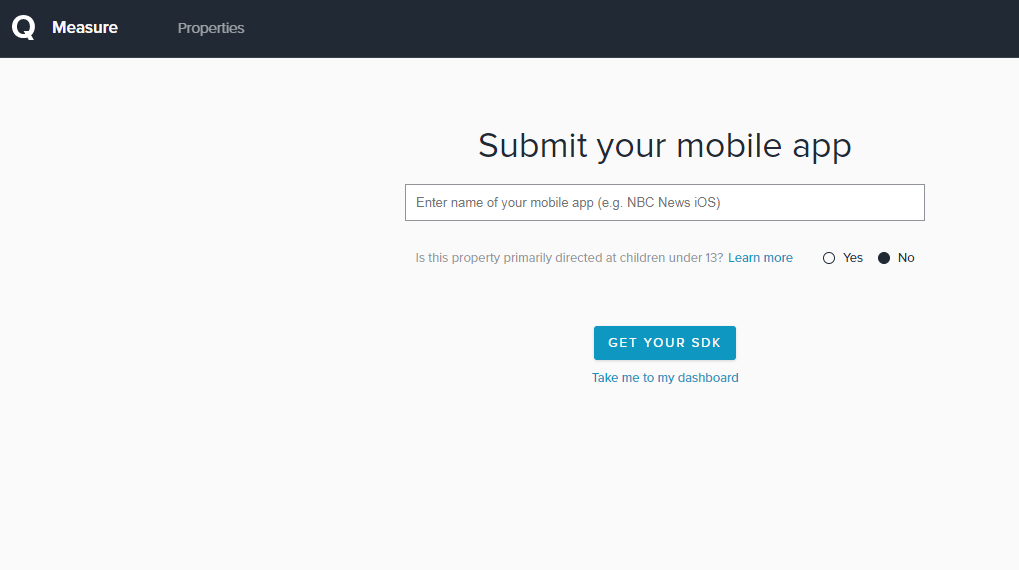Submit the form with the blue SDK button
The height and width of the screenshot is (570, 1019).
[x=664, y=343]
